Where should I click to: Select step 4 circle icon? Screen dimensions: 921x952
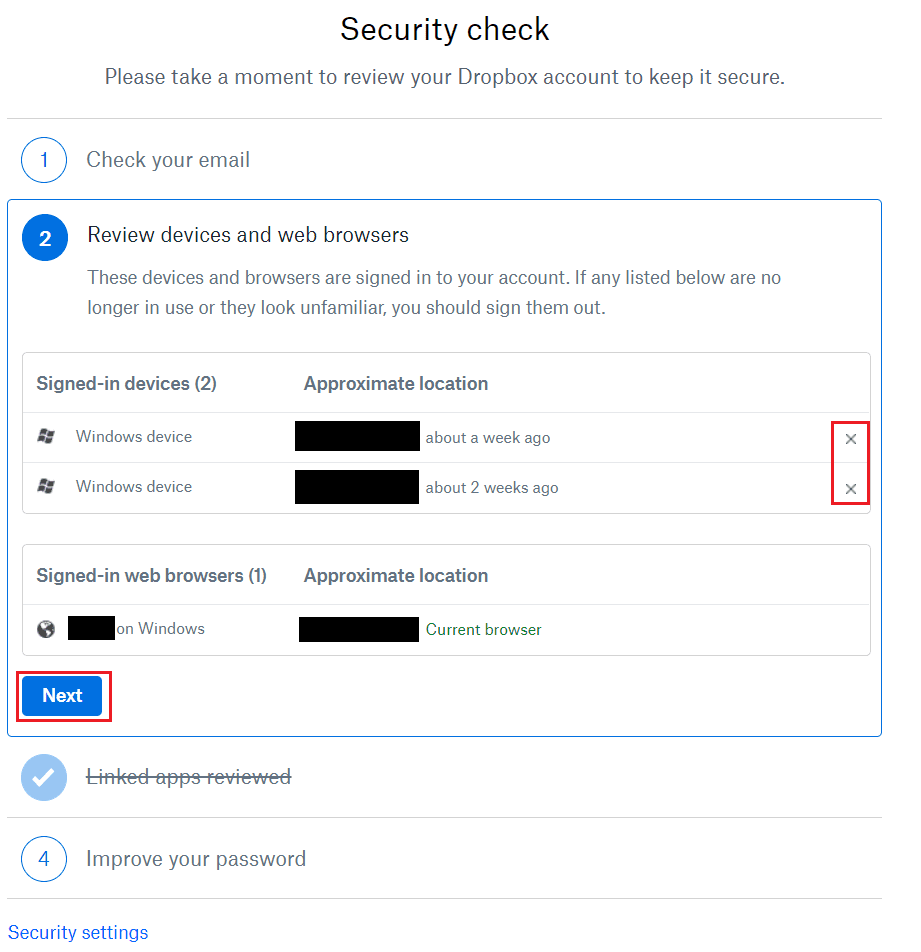[44, 859]
